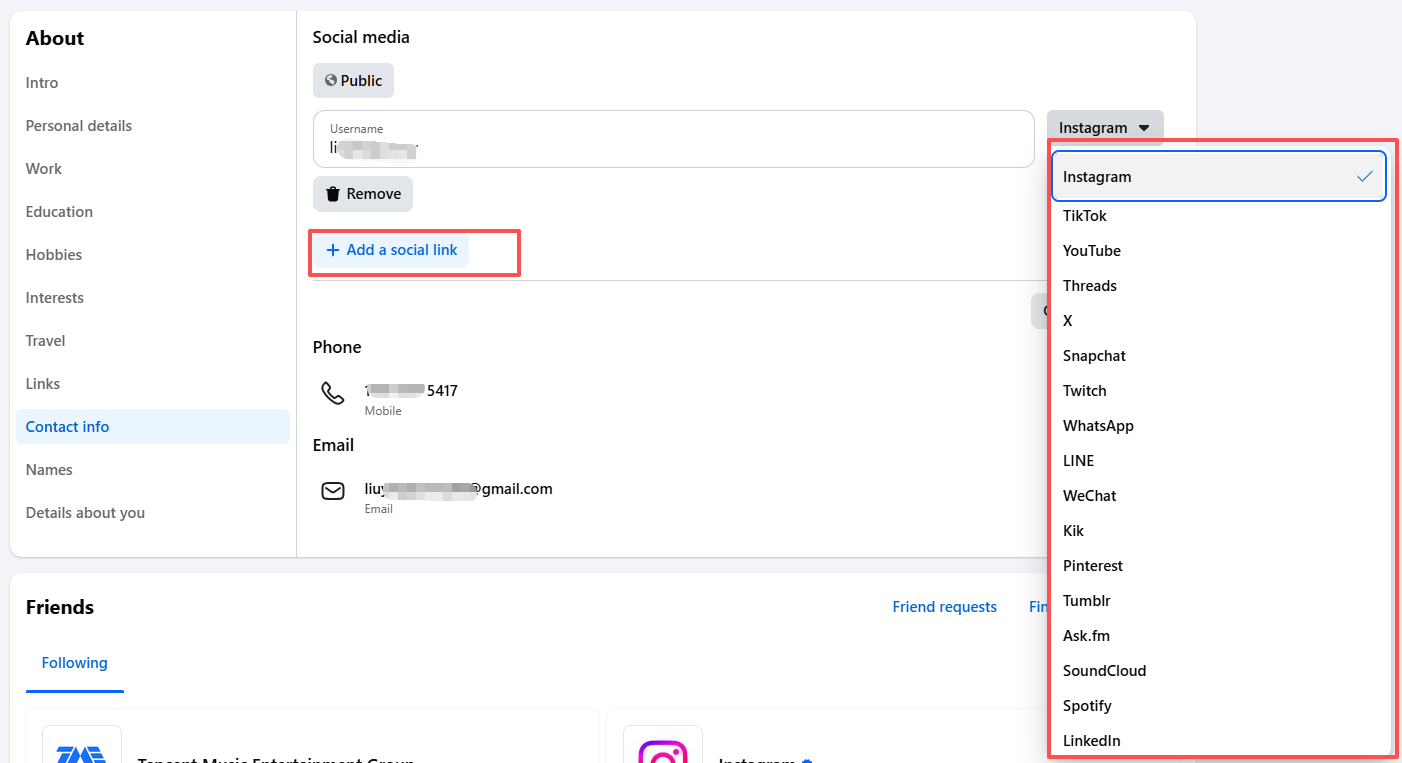
Task: Click the Tencent Music Entertainment logo thumbnail
Action: pyautogui.click(x=82, y=745)
